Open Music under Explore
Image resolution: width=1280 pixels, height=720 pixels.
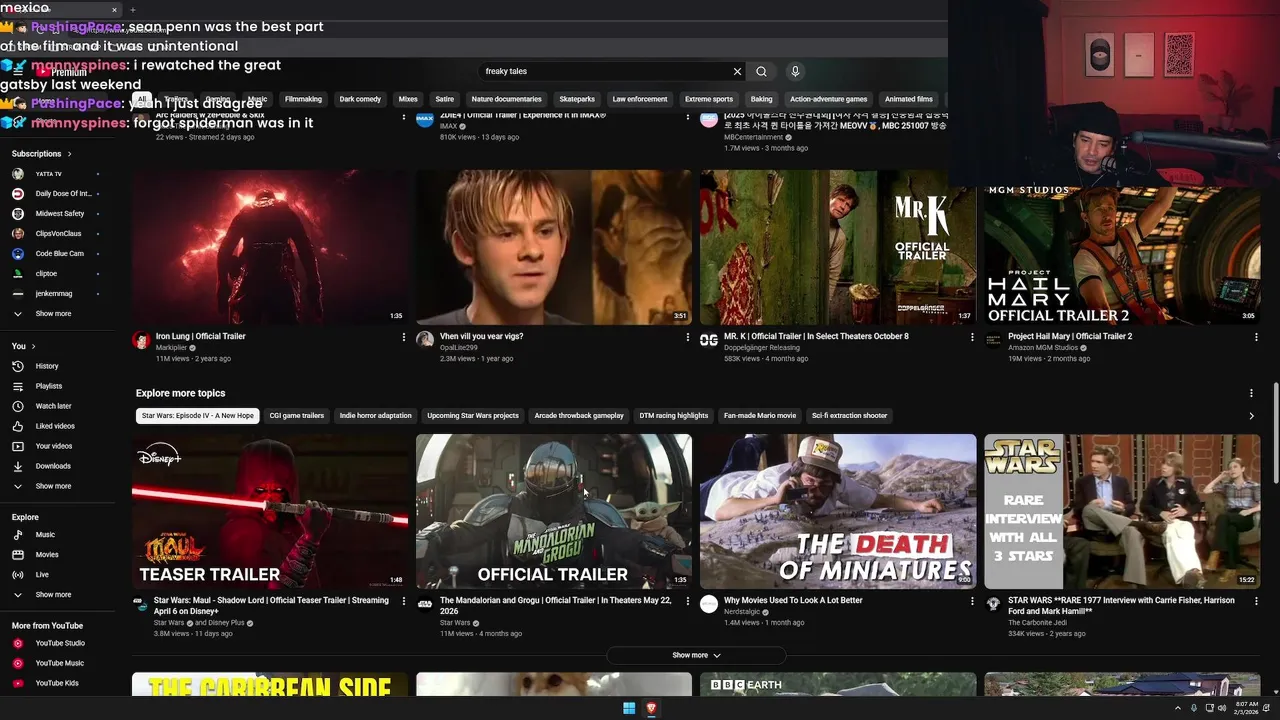[45, 535]
